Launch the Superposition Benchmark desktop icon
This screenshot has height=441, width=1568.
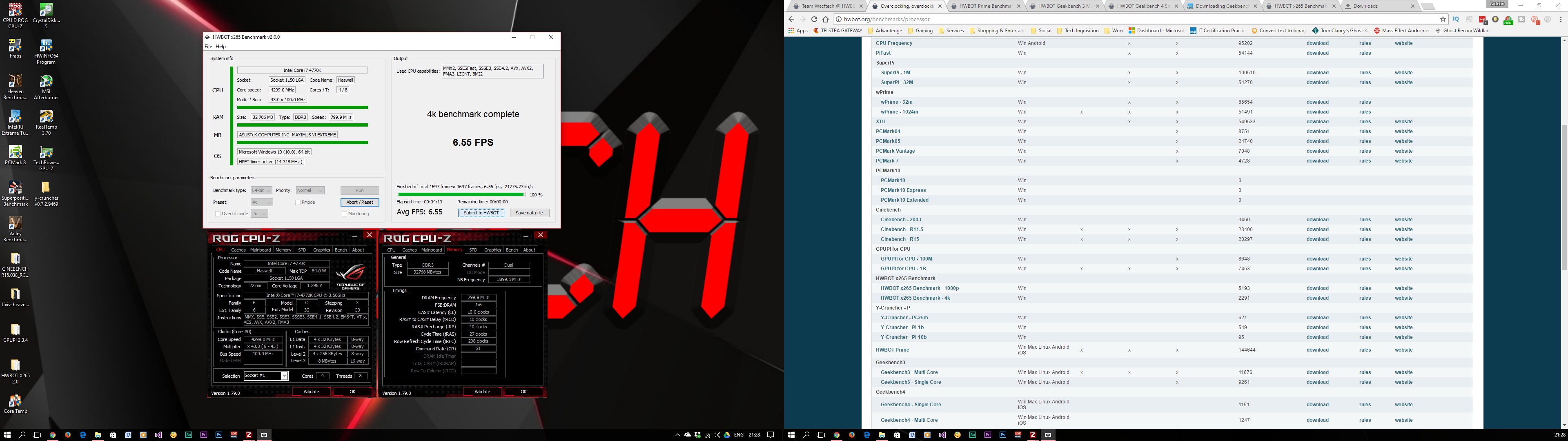15,193
